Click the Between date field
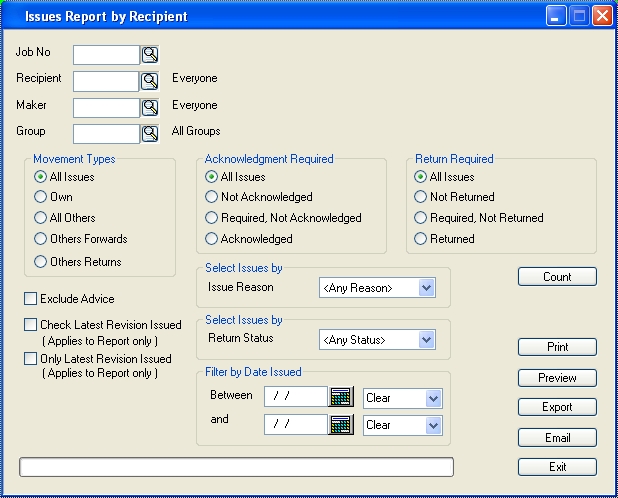This screenshot has height=498, width=618. (x=296, y=396)
